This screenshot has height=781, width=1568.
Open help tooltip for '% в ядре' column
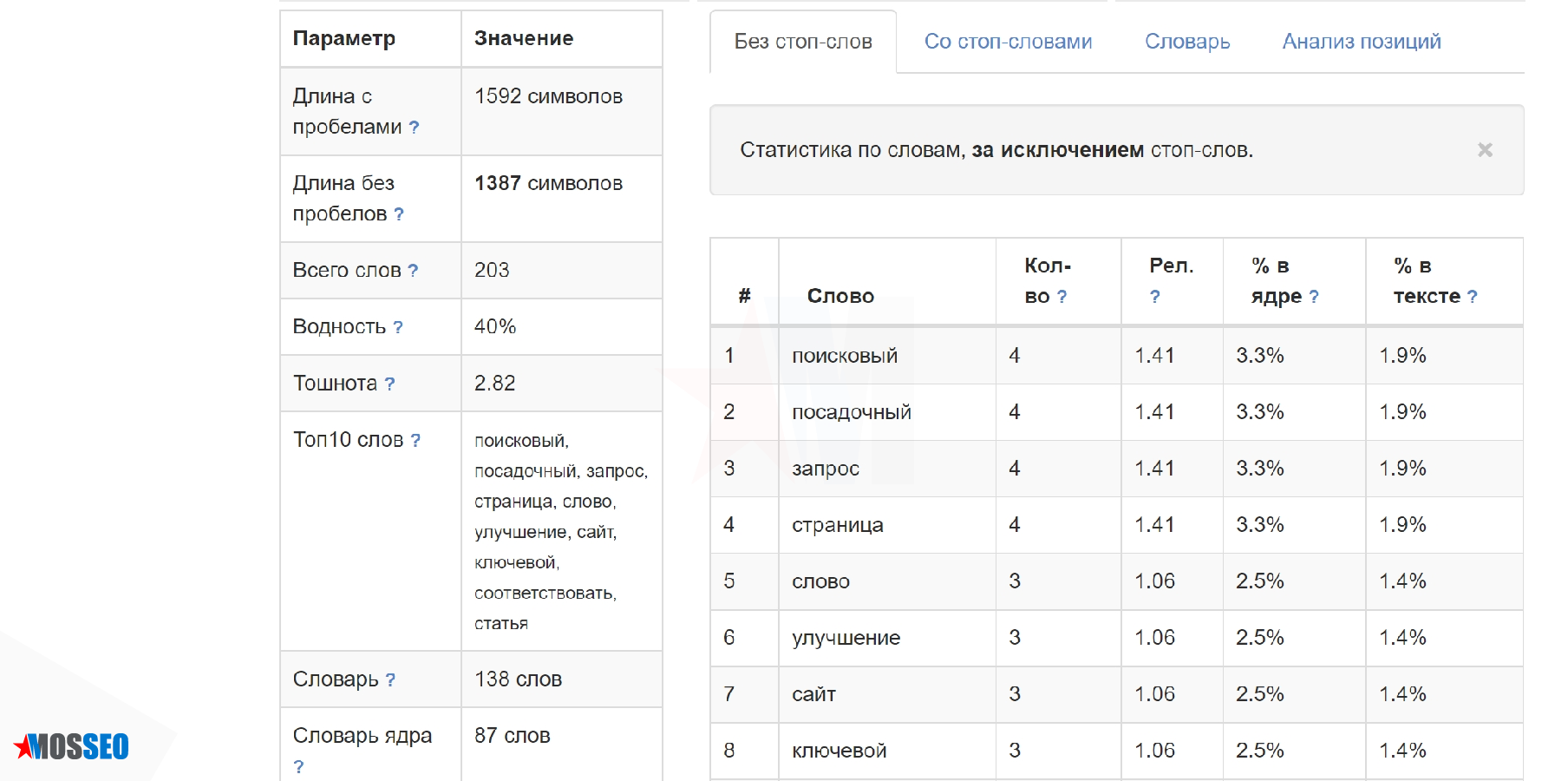pyautogui.click(x=1313, y=297)
